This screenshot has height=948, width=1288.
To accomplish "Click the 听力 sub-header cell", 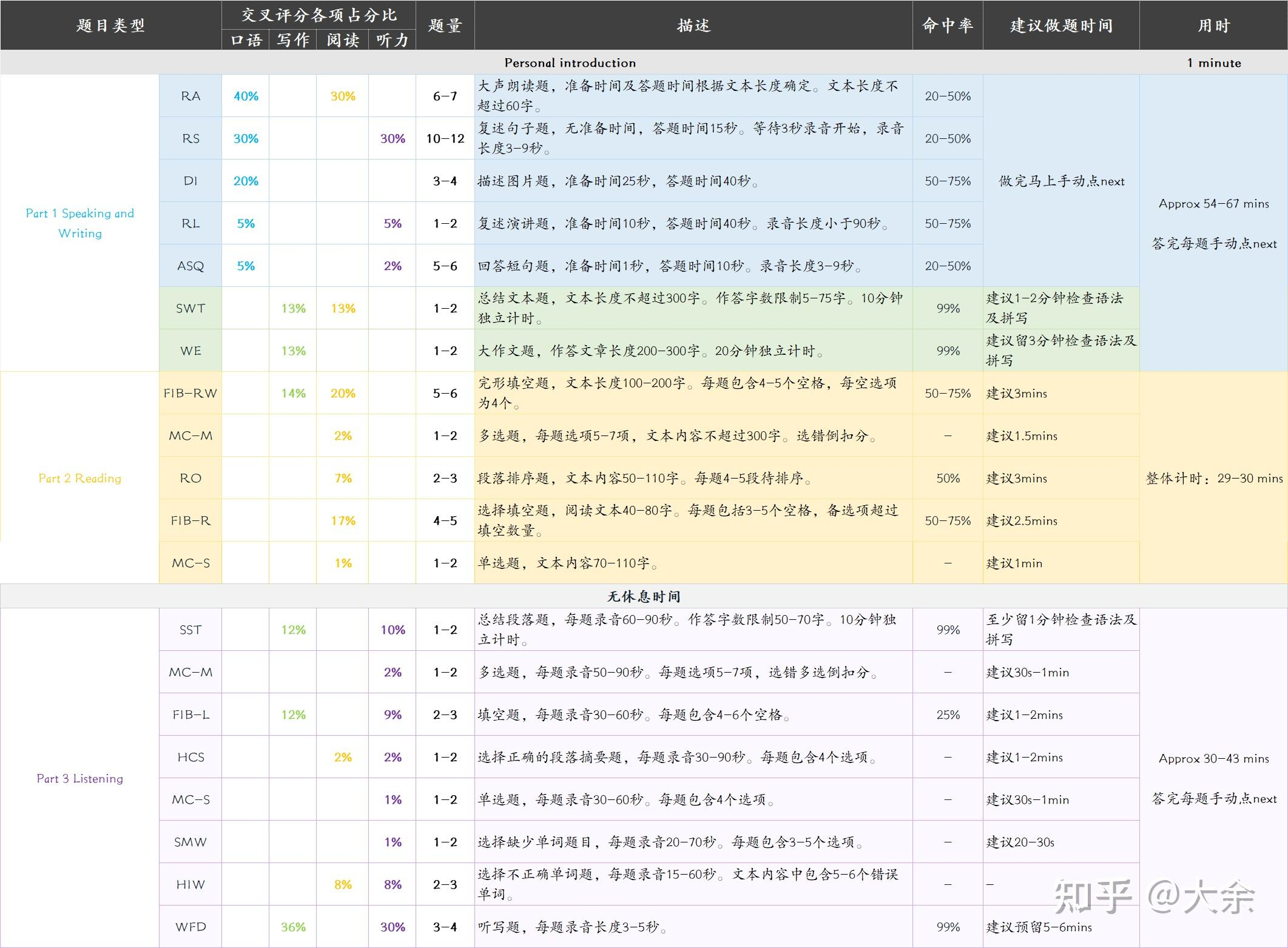I will tap(392, 40).
